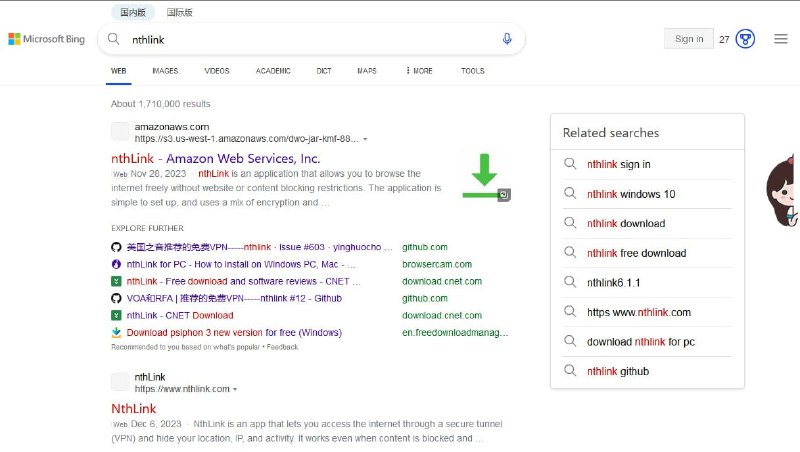
Task: Switch to the ACADEMIC tab
Action: tap(273, 71)
